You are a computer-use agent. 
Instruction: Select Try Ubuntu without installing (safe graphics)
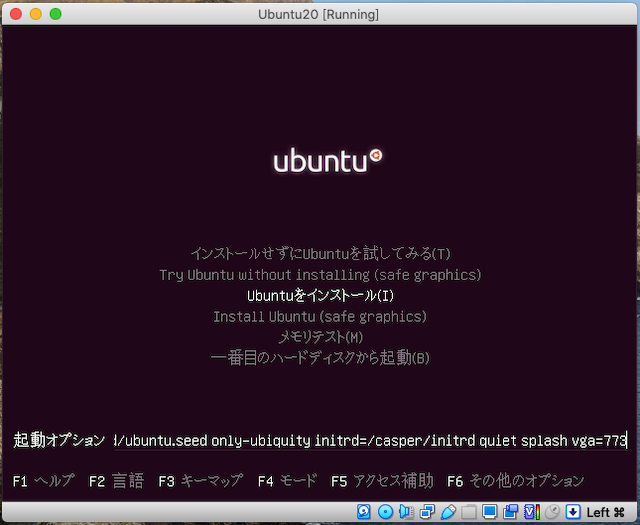tap(320, 275)
